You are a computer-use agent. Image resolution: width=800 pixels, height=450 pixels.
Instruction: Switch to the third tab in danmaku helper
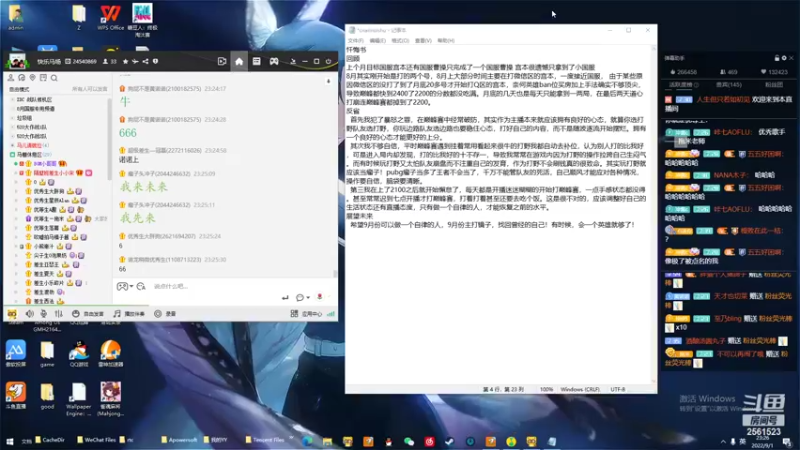773,85
